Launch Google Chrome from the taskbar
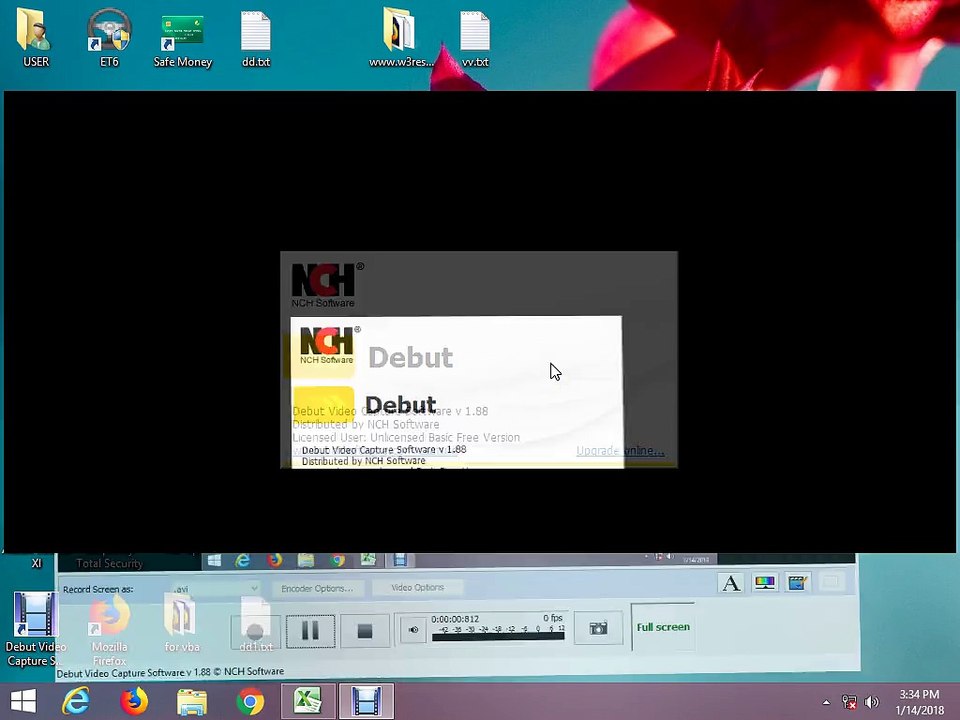 pos(250,701)
